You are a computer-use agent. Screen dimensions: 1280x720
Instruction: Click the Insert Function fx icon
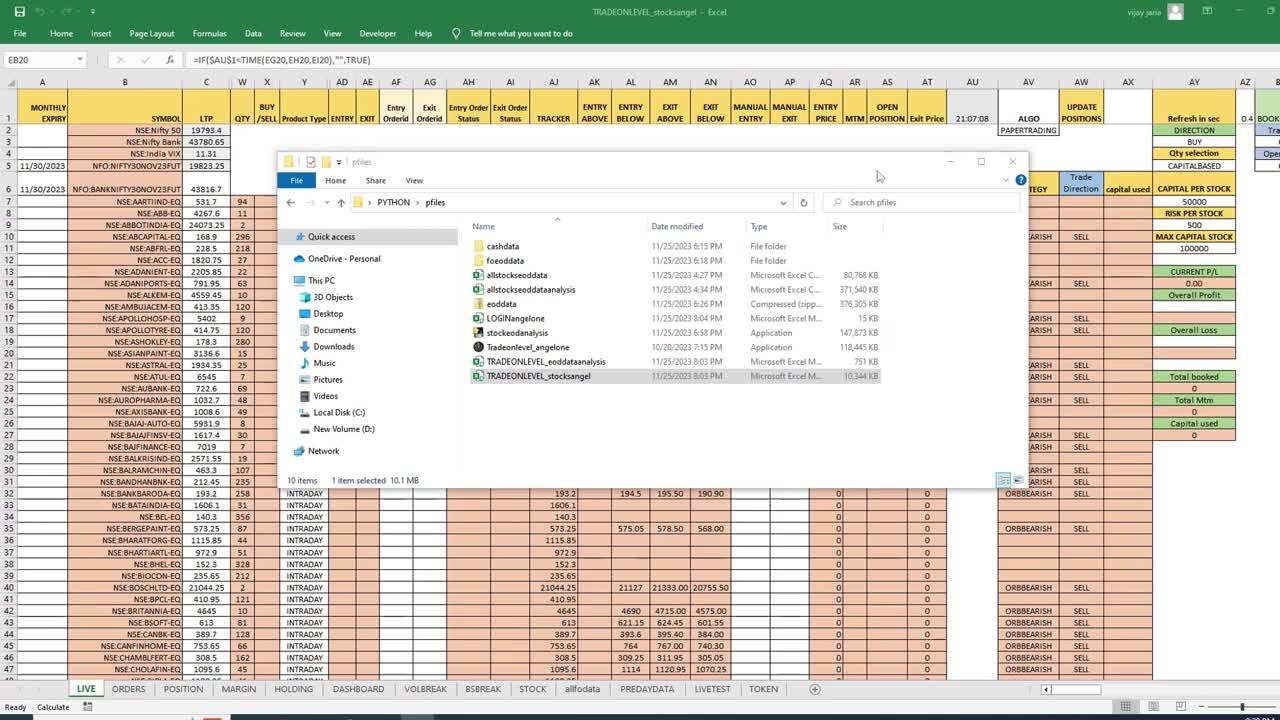pos(170,60)
